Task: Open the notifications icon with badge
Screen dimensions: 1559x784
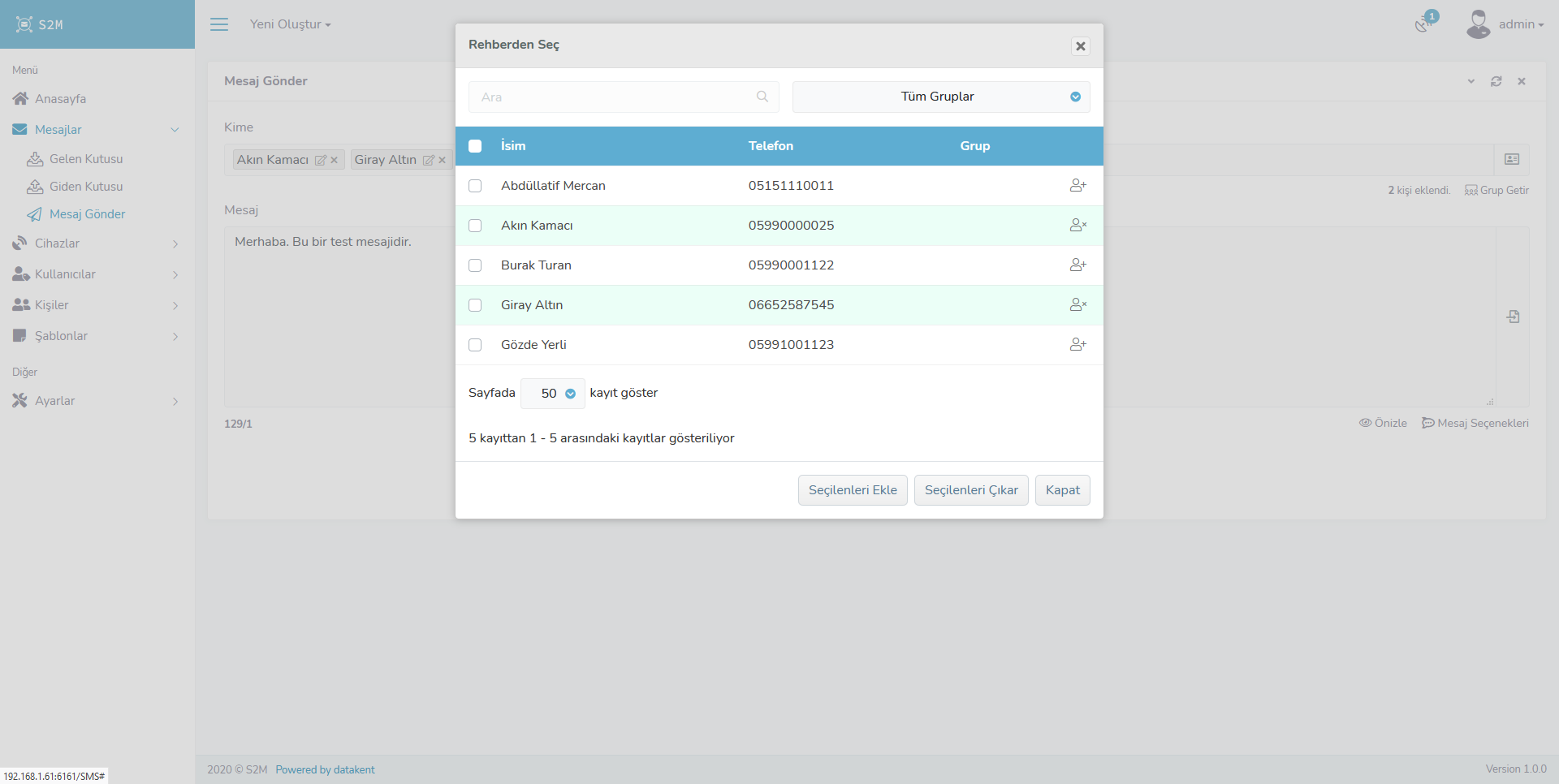Action: point(1423,24)
